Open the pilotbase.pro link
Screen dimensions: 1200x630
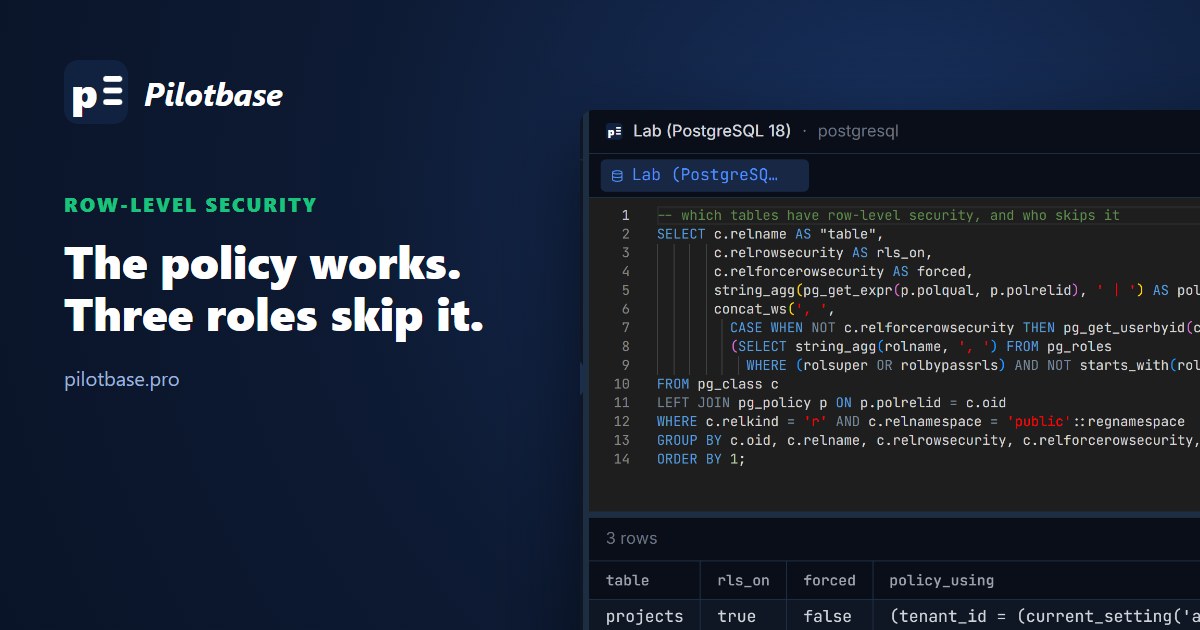click(x=122, y=380)
